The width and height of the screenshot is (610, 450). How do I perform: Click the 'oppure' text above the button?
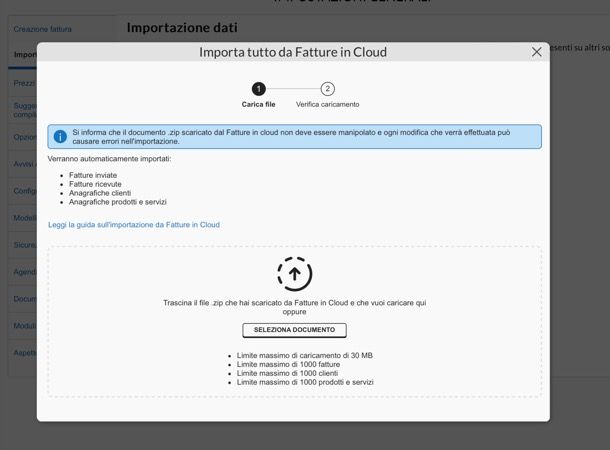click(294, 312)
